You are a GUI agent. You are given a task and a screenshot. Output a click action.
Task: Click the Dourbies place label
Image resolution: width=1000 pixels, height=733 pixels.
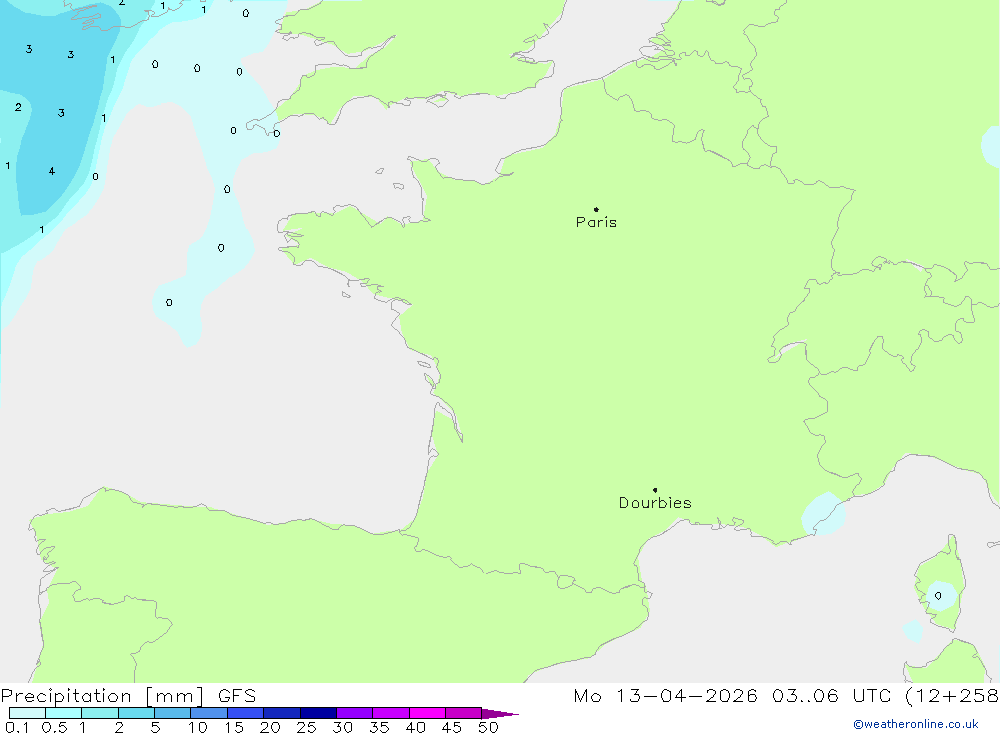[x=655, y=503]
